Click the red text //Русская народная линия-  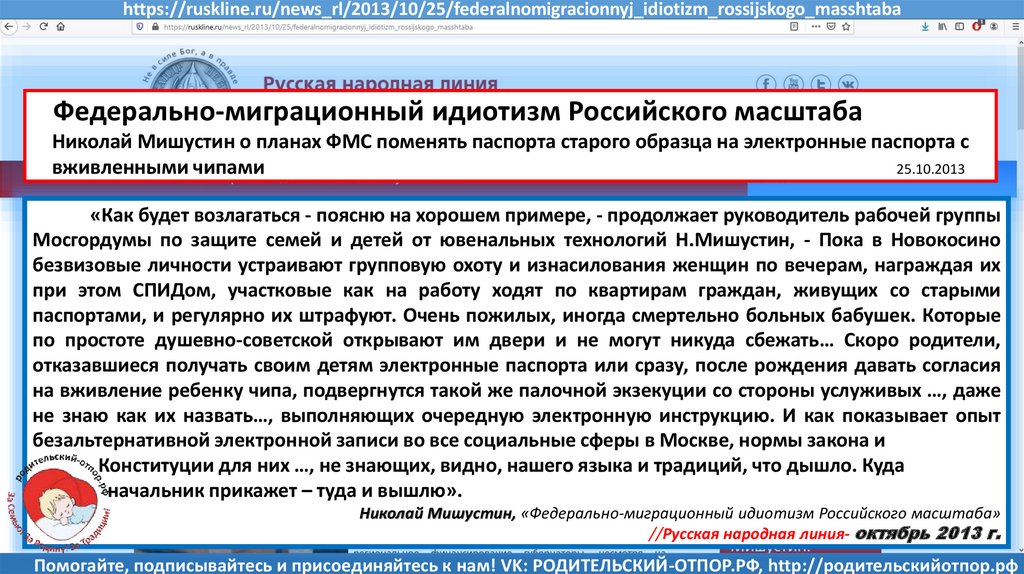(748, 534)
